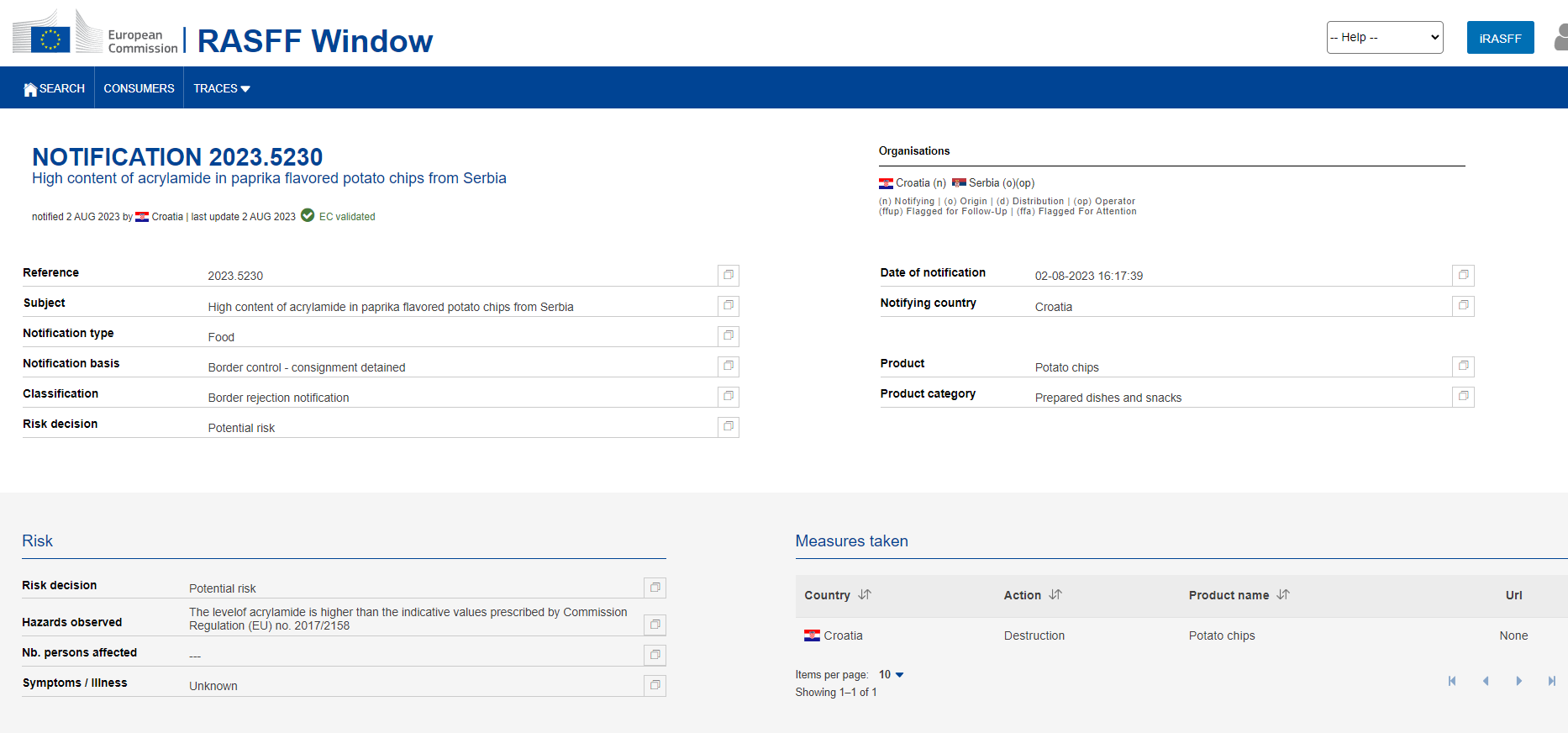Open the Help dropdown
The width and height of the screenshot is (1568, 733).
pos(1384,38)
